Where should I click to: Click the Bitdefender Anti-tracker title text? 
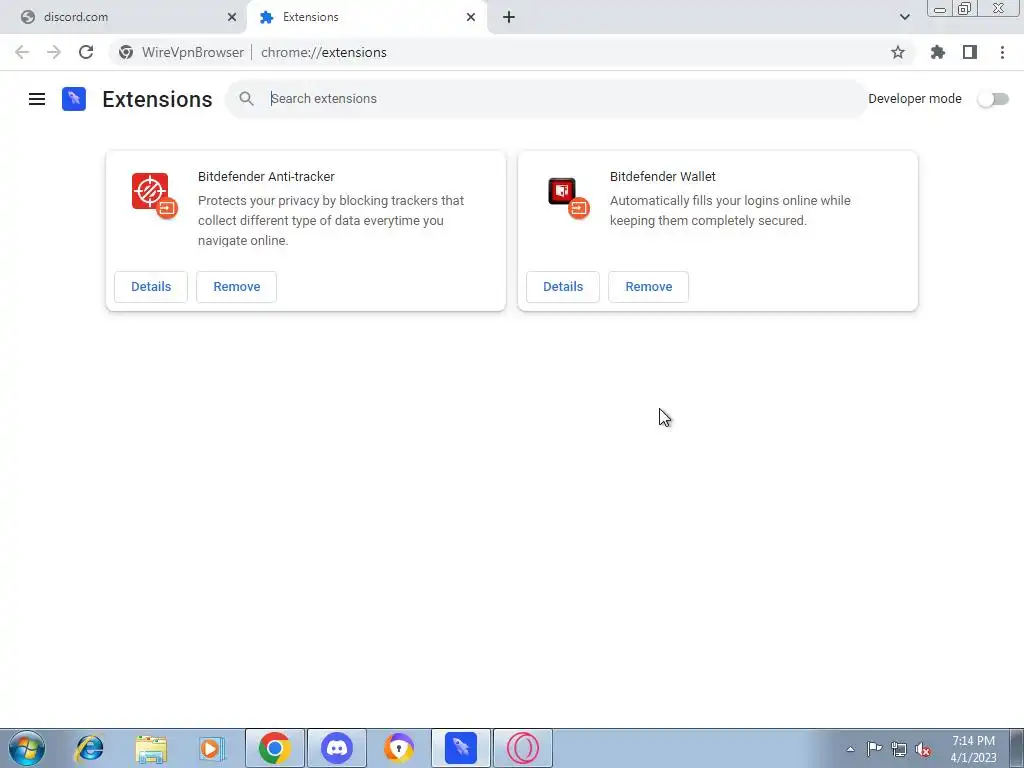pyautogui.click(x=266, y=176)
